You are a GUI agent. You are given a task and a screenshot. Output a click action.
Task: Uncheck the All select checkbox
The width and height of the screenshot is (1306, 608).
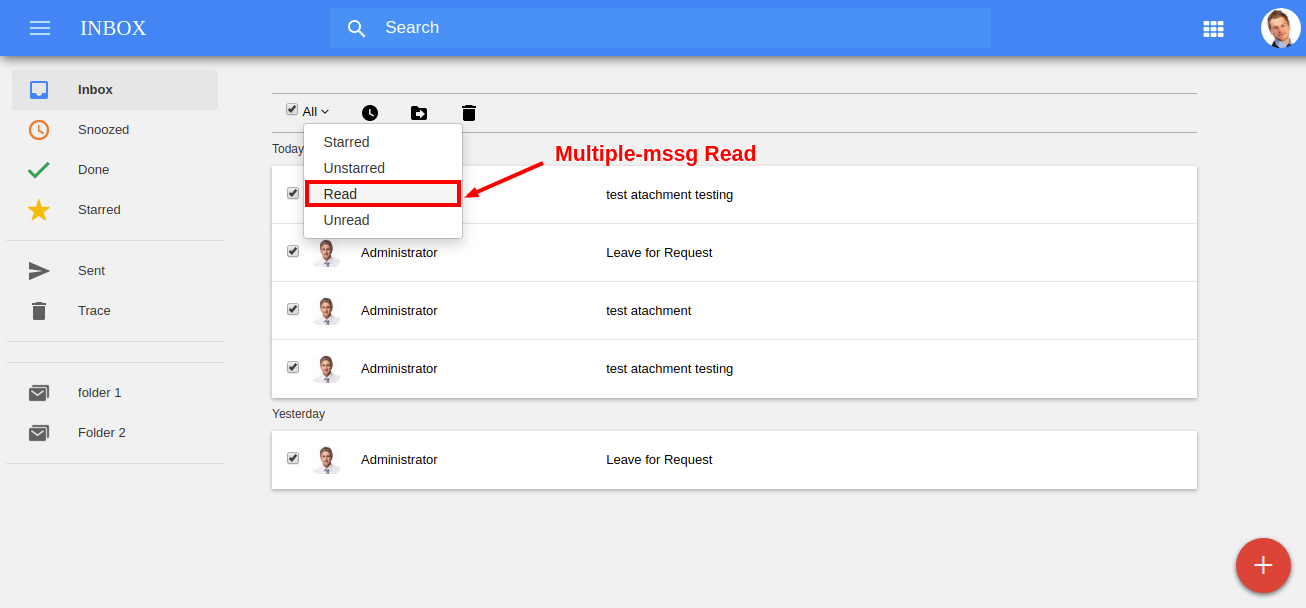[292, 109]
